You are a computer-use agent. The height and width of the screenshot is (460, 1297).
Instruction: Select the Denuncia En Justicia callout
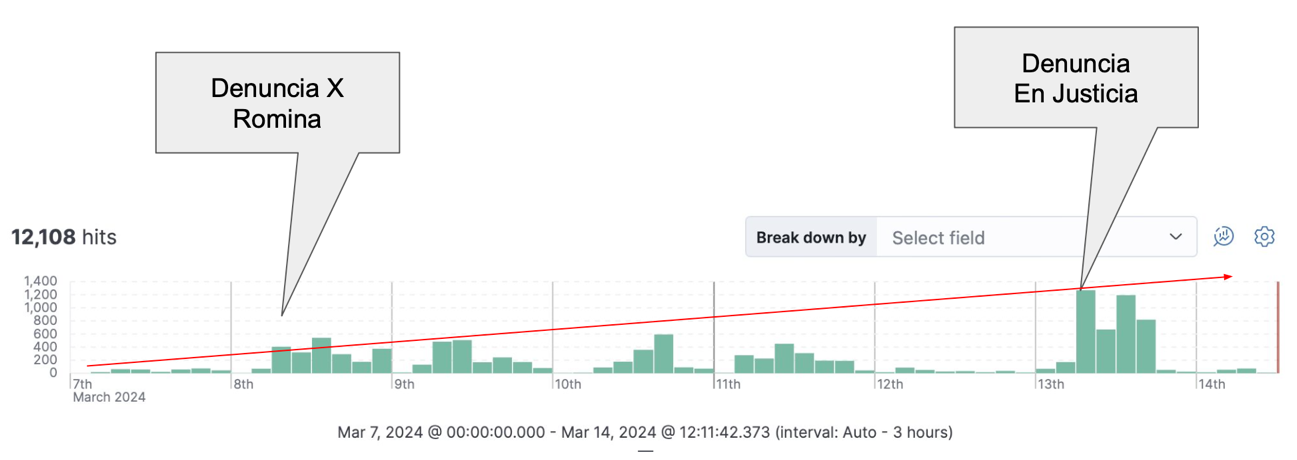1076,78
